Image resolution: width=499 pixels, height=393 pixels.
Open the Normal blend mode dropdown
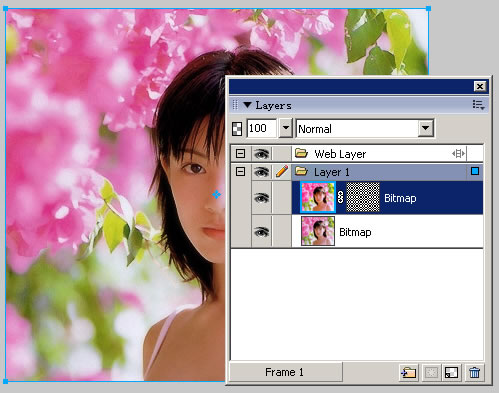click(x=425, y=128)
